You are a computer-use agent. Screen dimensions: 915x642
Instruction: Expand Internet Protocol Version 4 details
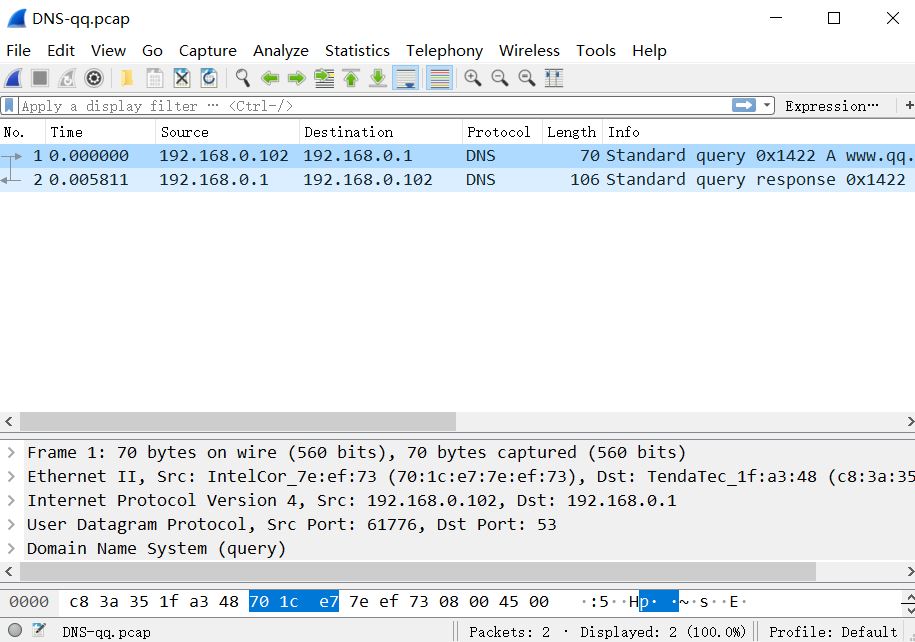(x=11, y=500)
